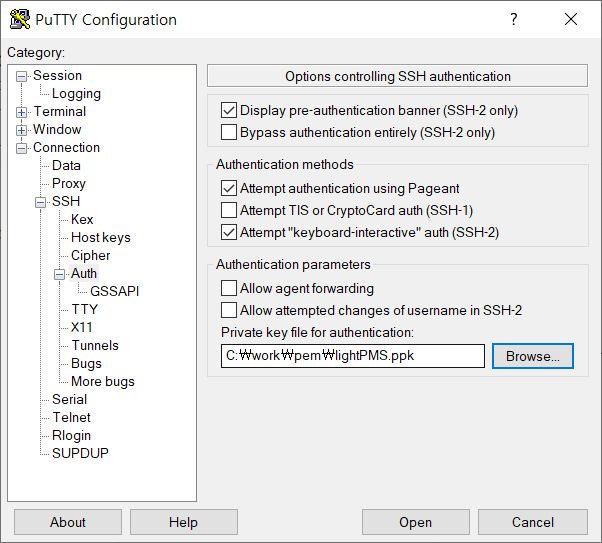Select Terminal category
This screenshot has width=602, height=543.
[60, 111]
